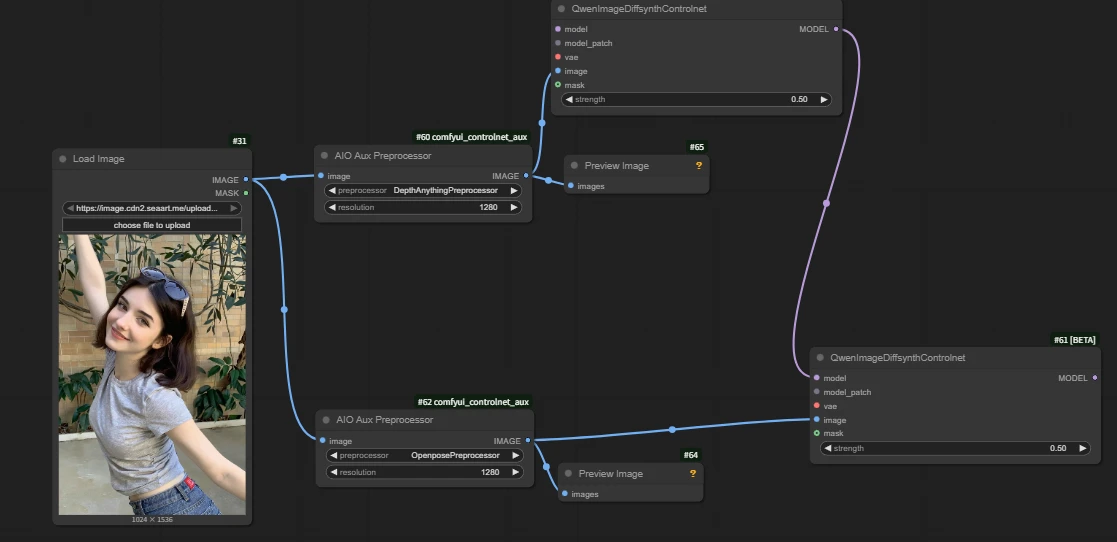
Task: Select next preprocessor with right arrow on node #60
Action: tap(514, 190)
